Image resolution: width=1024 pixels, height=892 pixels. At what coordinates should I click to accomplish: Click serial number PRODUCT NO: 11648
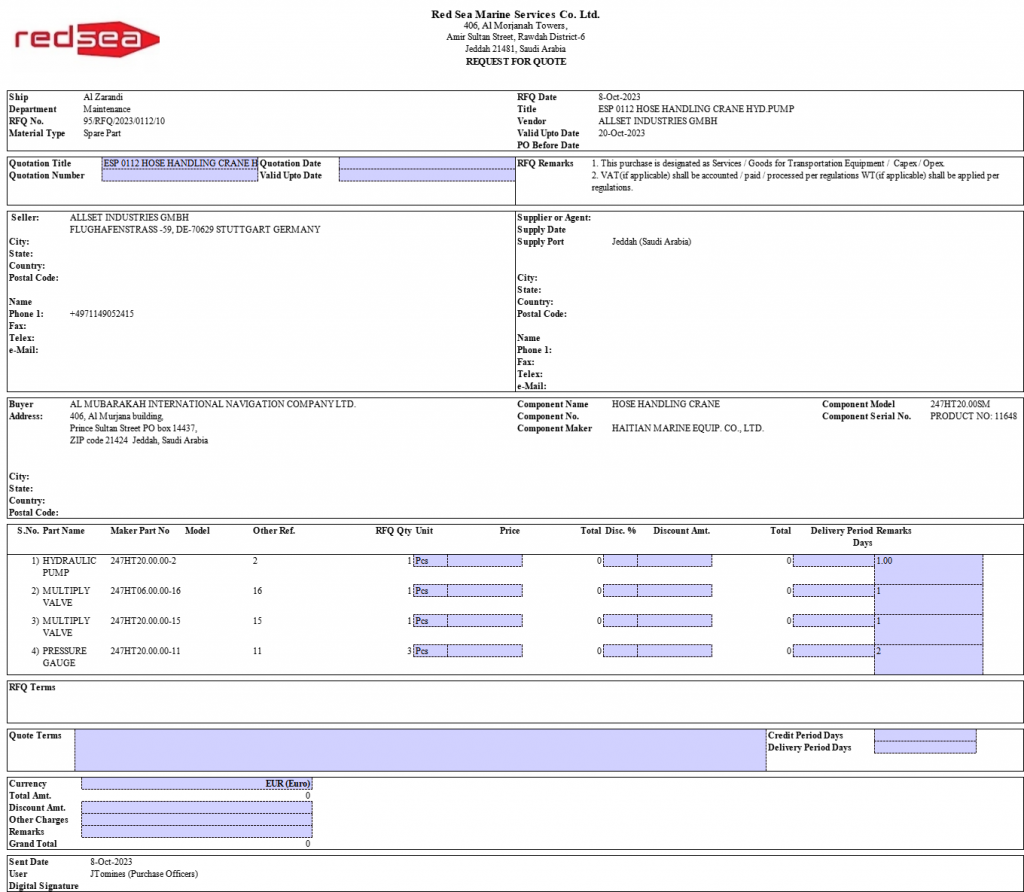(974, 416)
